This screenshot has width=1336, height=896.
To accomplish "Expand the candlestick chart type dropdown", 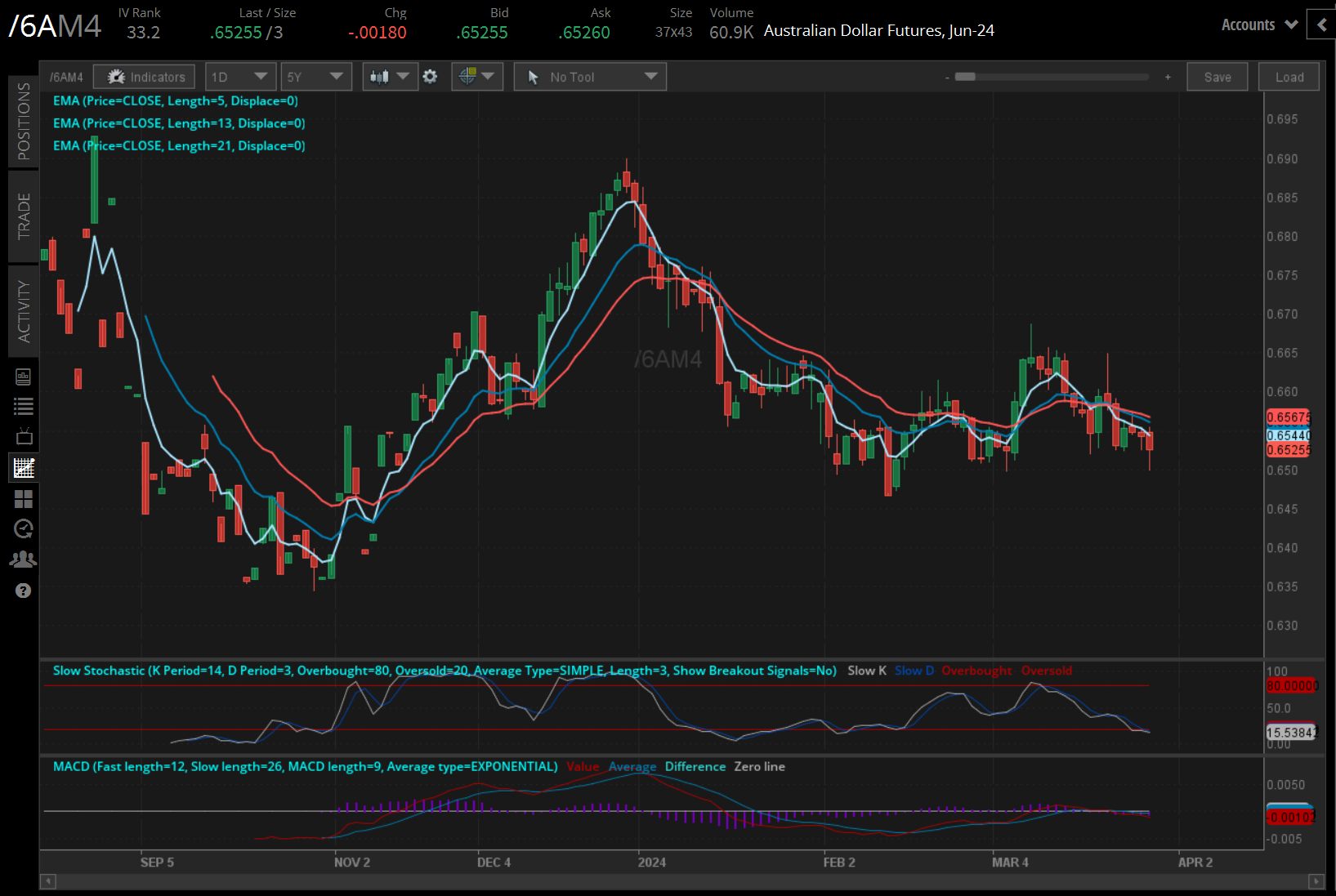I will coord(390,77).
